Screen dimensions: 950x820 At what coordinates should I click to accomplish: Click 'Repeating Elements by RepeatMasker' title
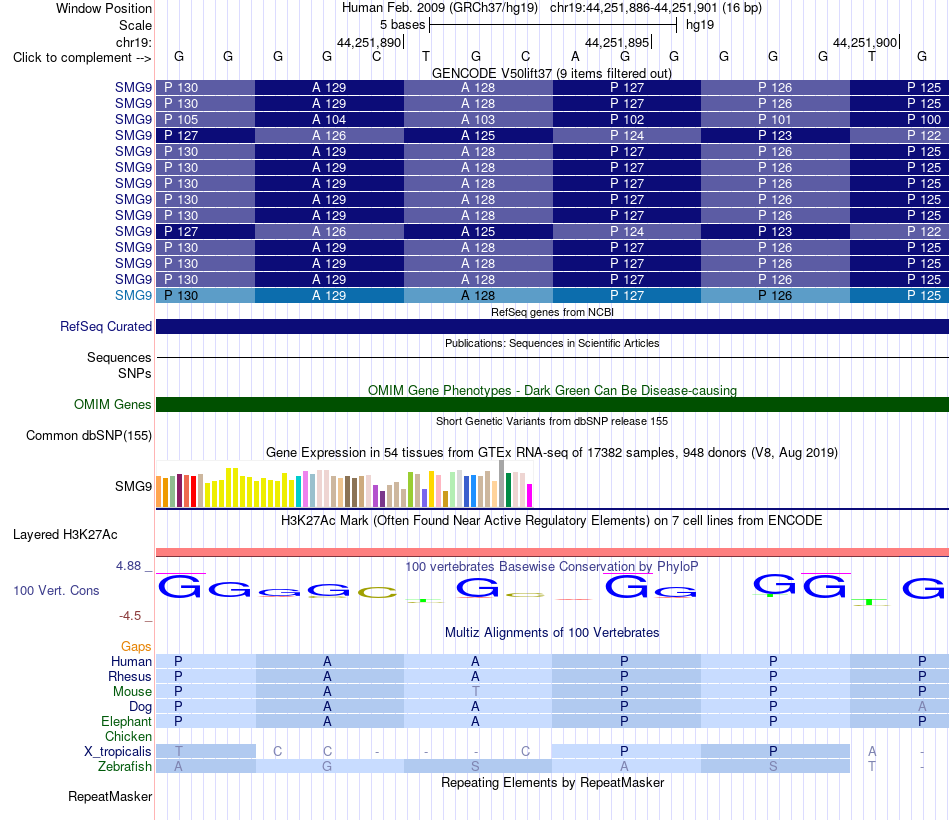tap(552, 782)
